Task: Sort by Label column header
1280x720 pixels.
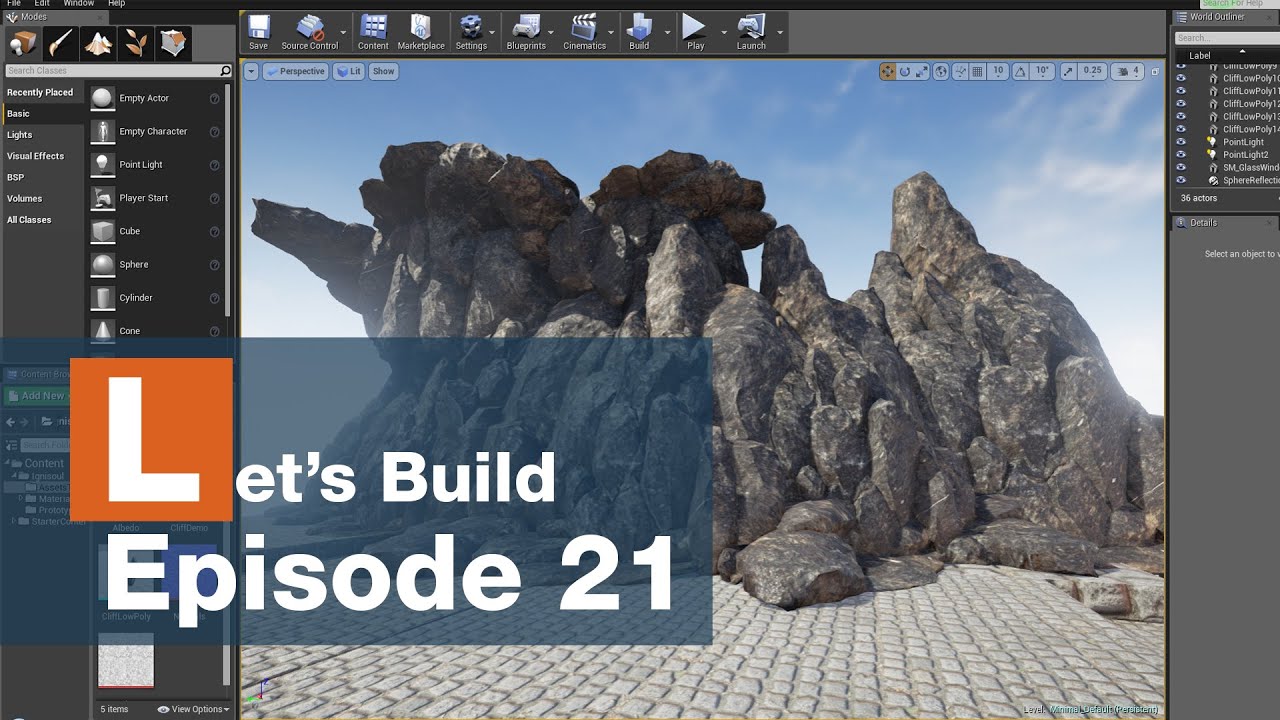Action: point(1199,55)
